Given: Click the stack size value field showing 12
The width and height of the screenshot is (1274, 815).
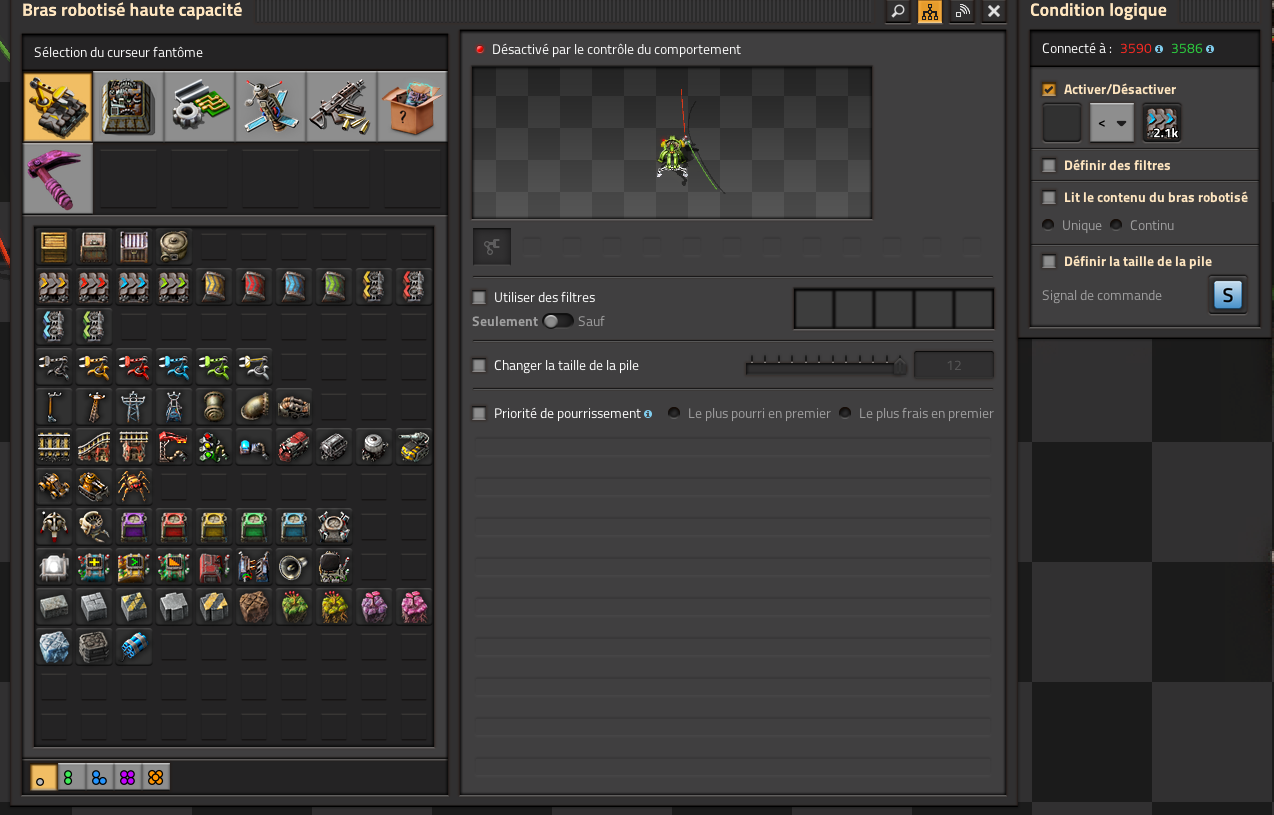Looking at the screenshot, I should [954, 366].
